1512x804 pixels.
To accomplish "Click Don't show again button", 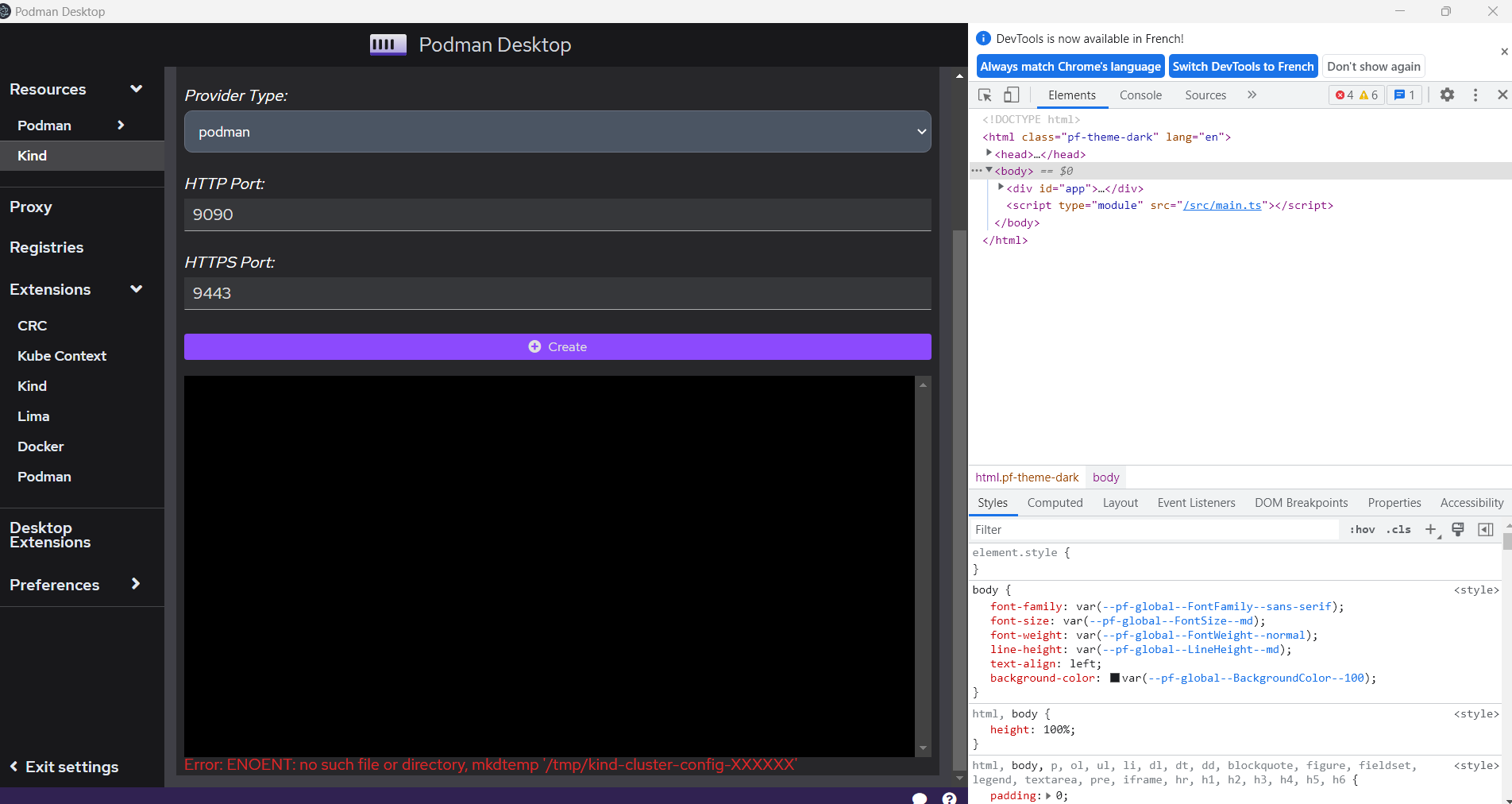I will click(x=1374, y=67).
